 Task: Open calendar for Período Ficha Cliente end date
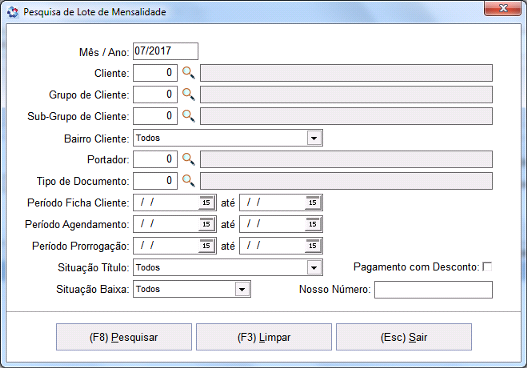313,203
